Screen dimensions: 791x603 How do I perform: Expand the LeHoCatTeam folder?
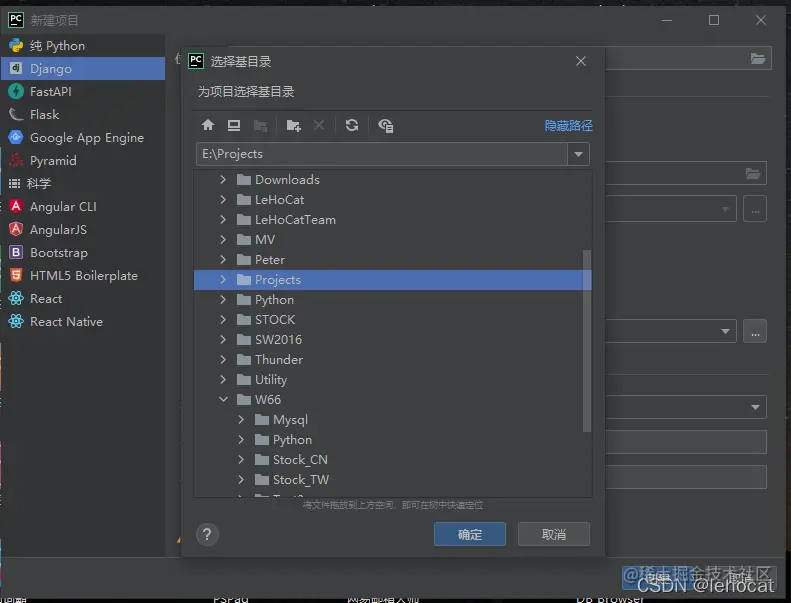(x=223, y=220)
